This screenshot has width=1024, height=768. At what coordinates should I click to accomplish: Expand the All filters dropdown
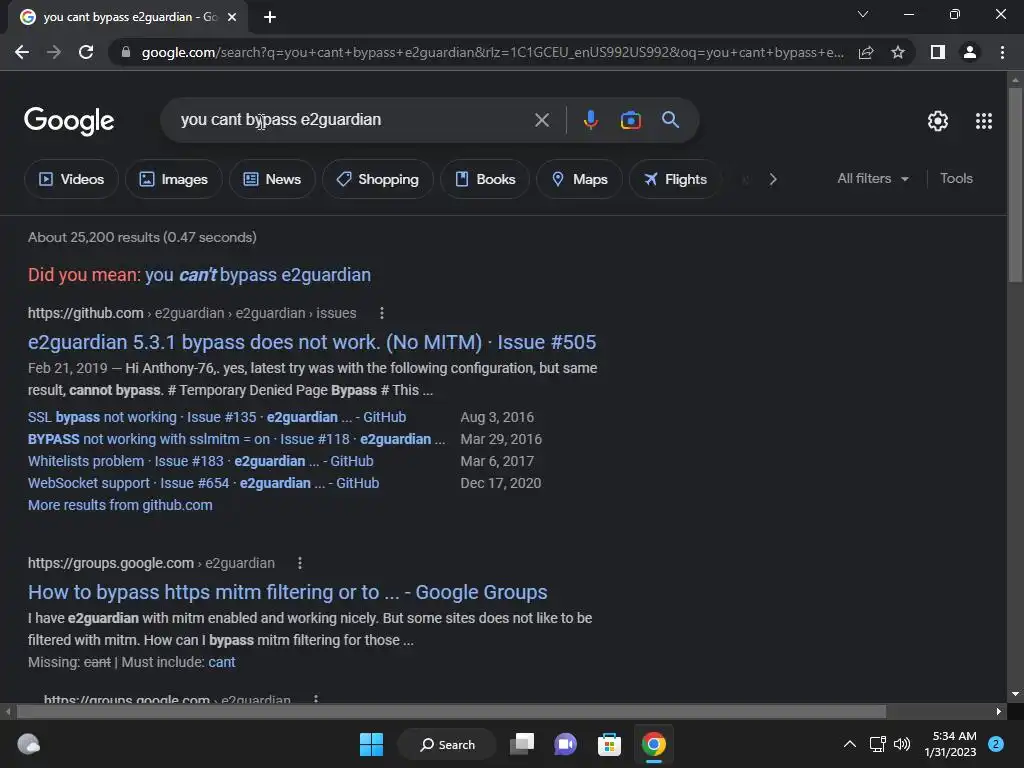click(x=873, y=178)
